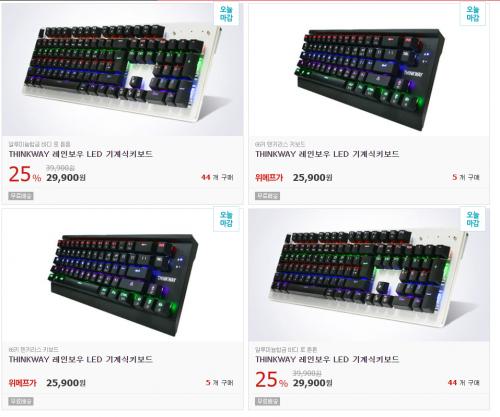
Task: Click the gray free-shipping tag in the last listing
Action: [267, 401]
